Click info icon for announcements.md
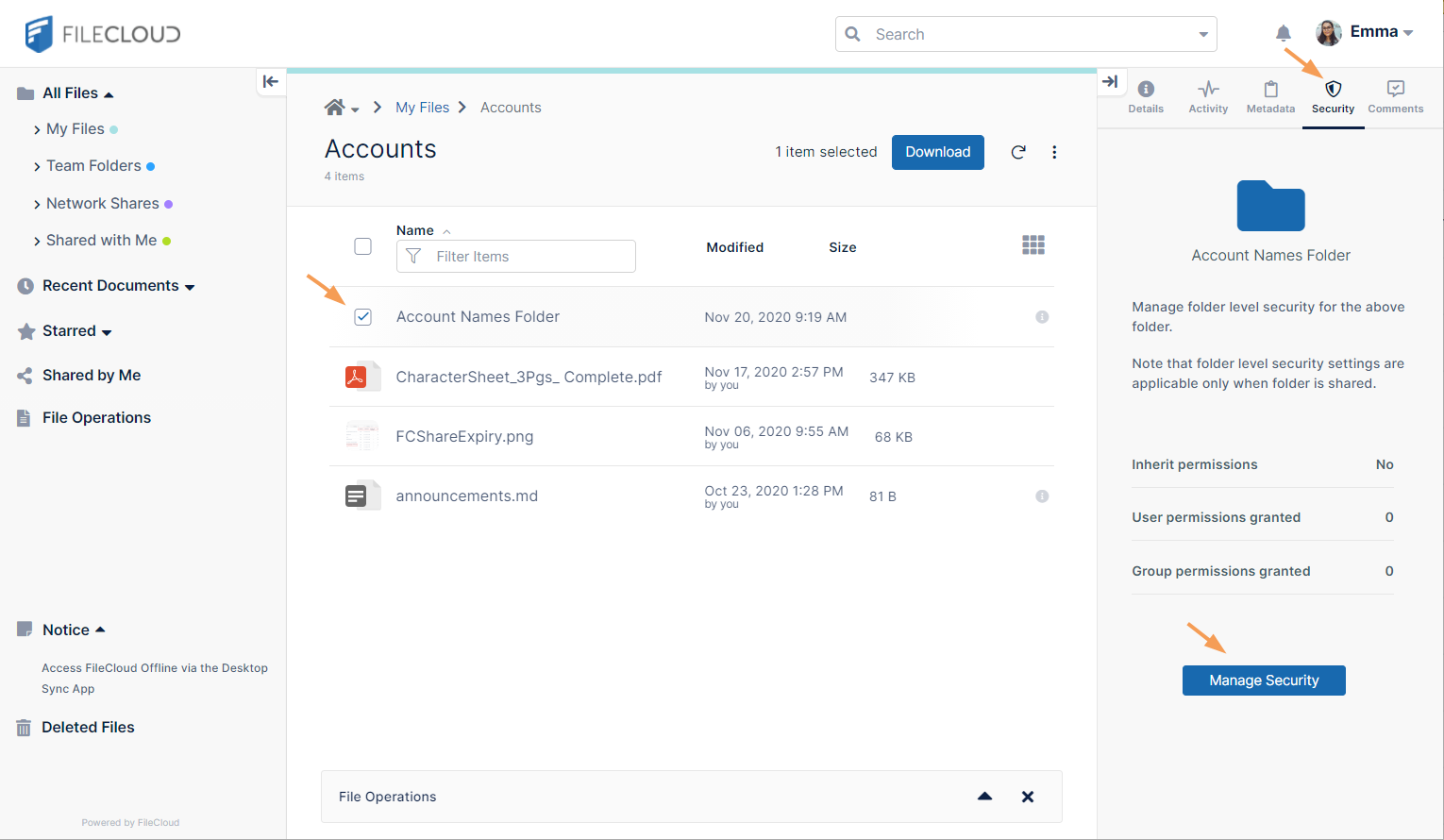The image size is (1444, 840). click(1042, 496)
